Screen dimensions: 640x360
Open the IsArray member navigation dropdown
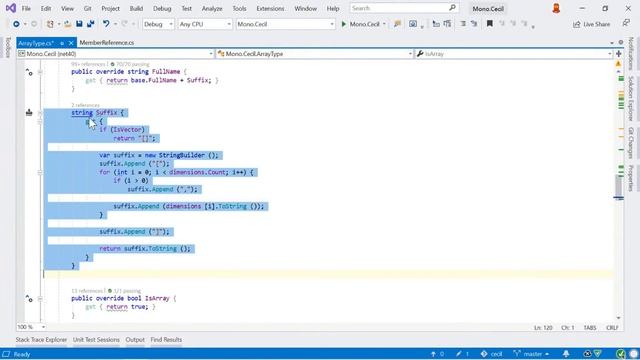514,53
